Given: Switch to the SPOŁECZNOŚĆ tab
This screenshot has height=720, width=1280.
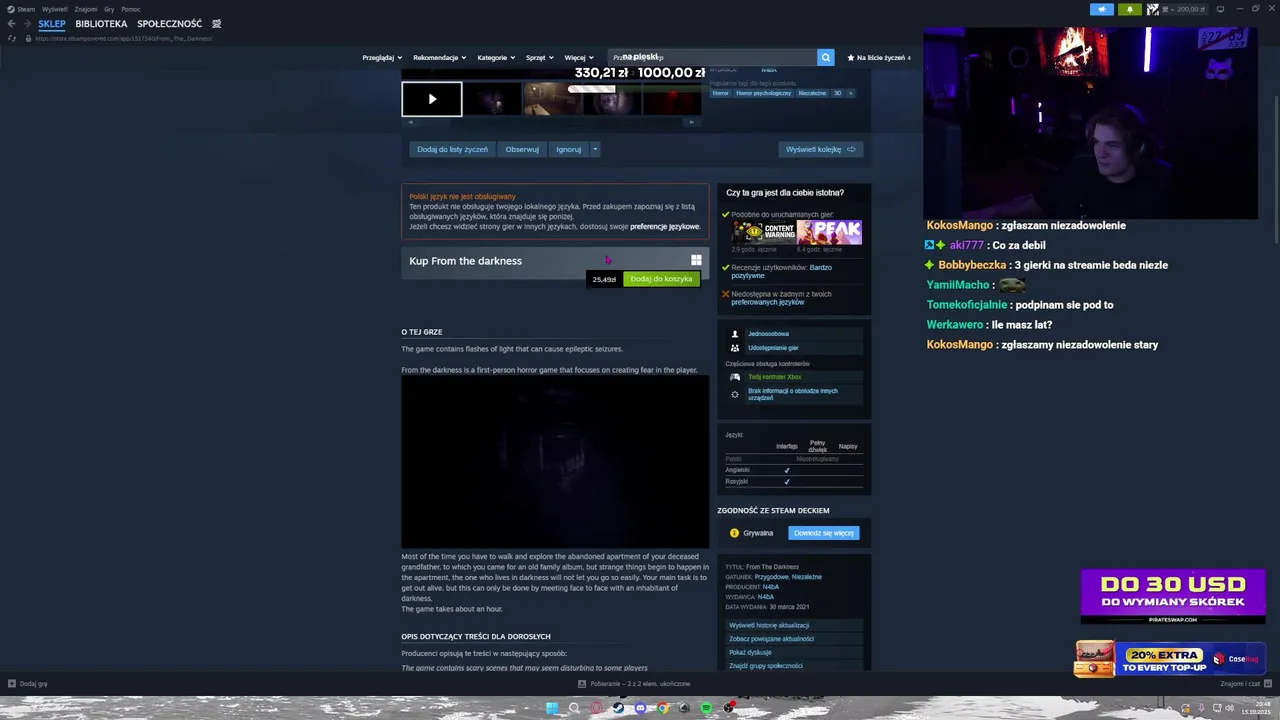Looking at the screenshot, I should click(169, 24).
